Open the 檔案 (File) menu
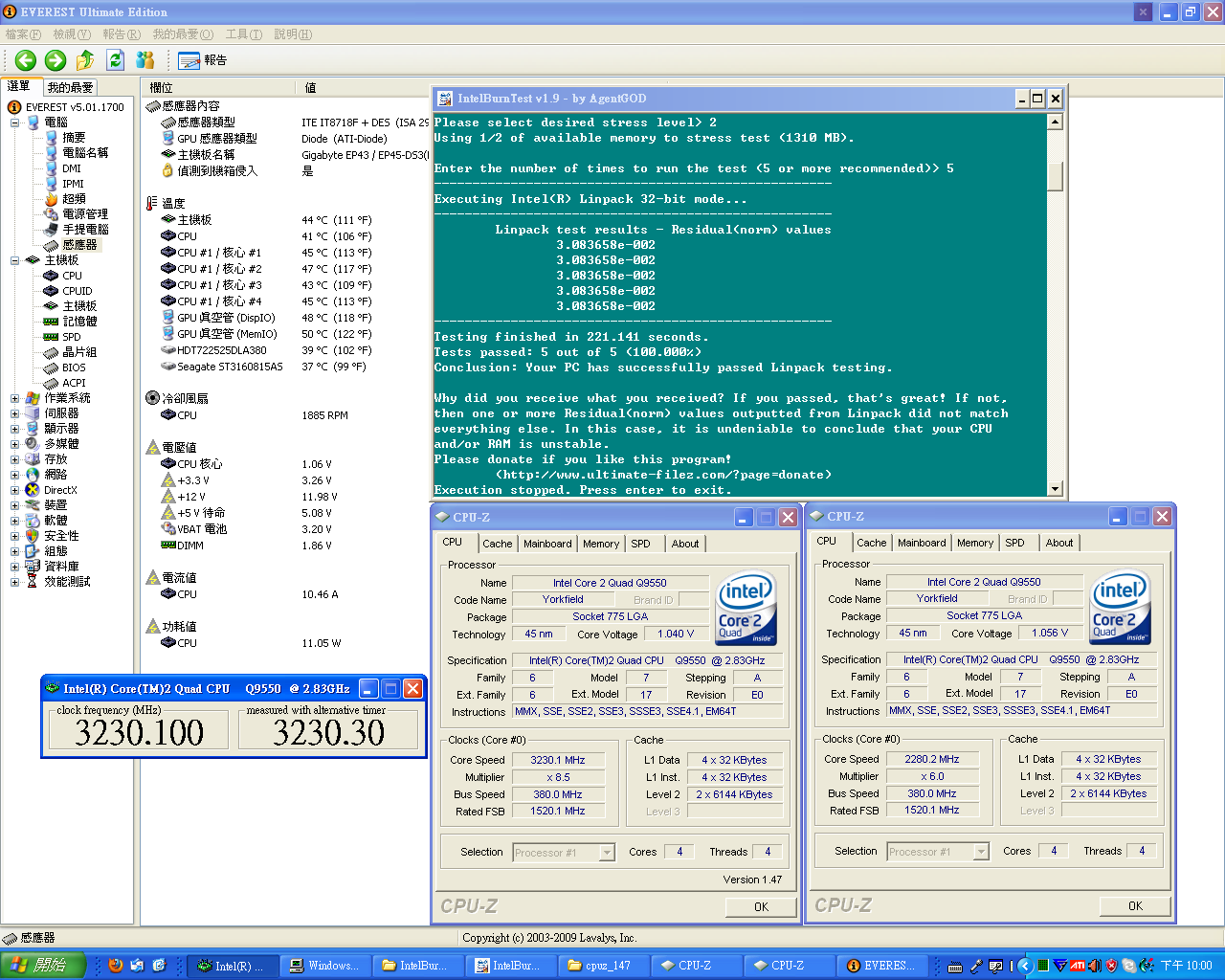This screenshot has width=1225, height=980. [x=23, y=34]
